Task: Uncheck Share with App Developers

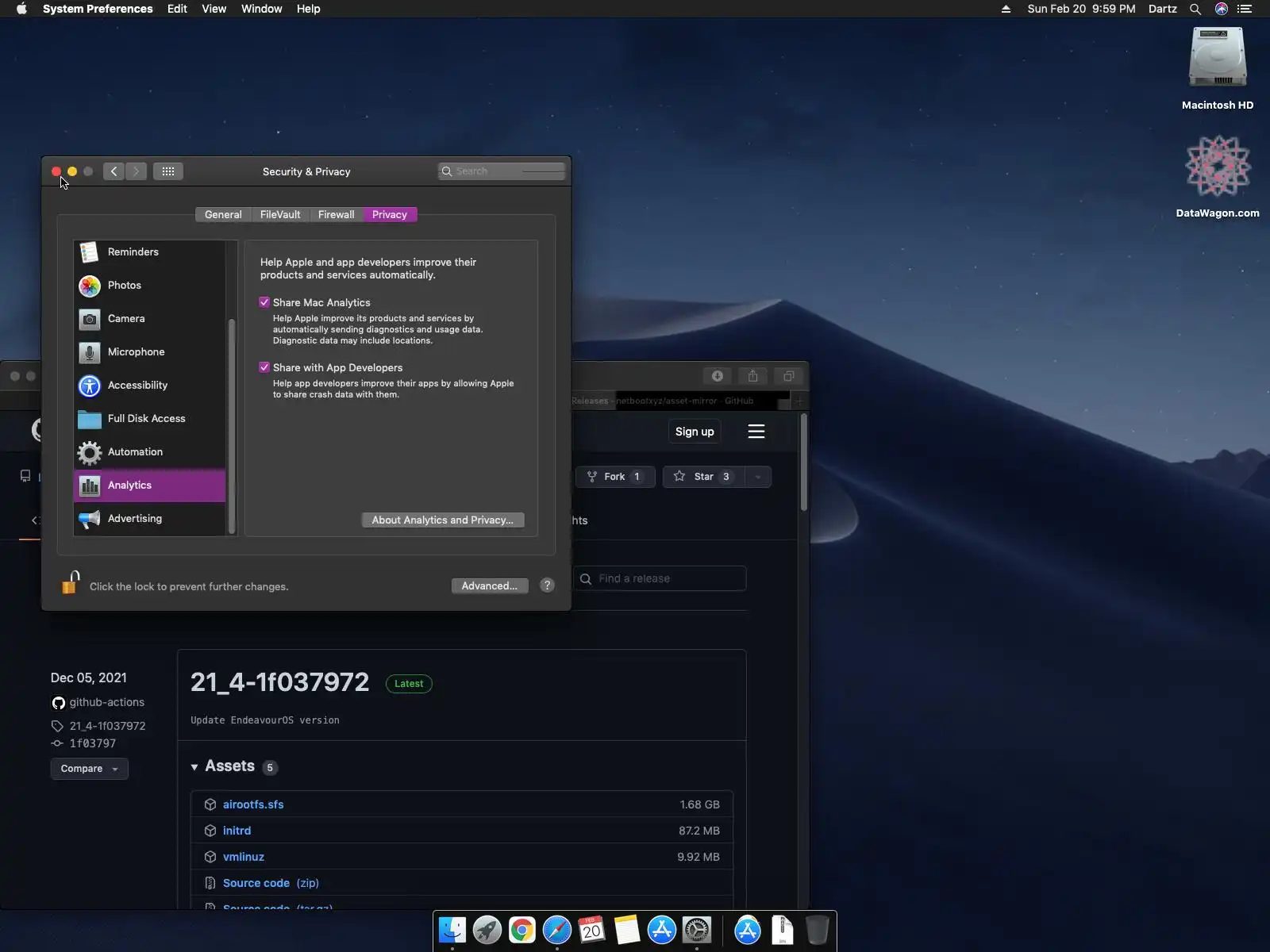Action: [x=264, y=367]
